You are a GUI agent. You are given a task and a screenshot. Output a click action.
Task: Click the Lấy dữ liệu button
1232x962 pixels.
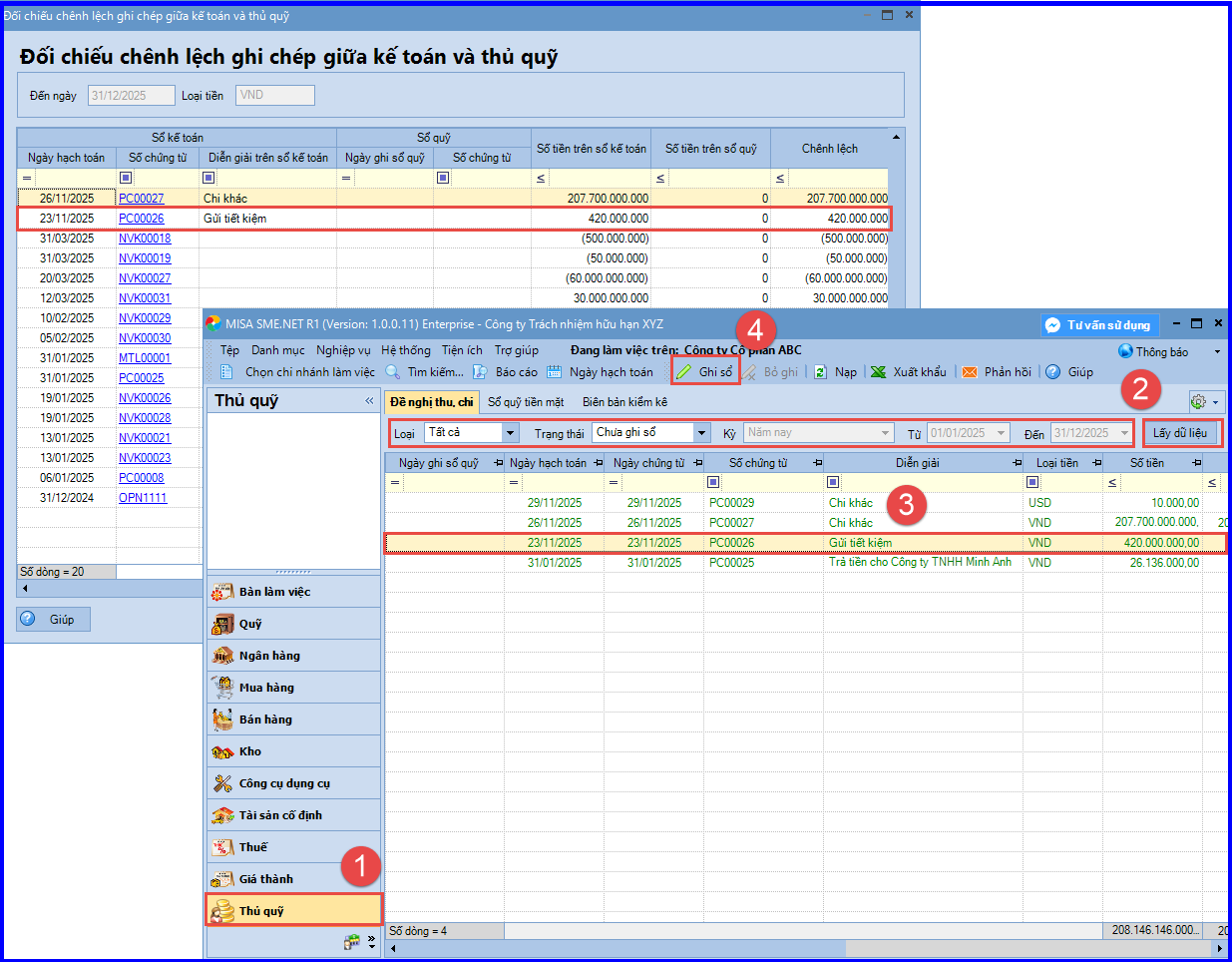[x=1180, y=433]
